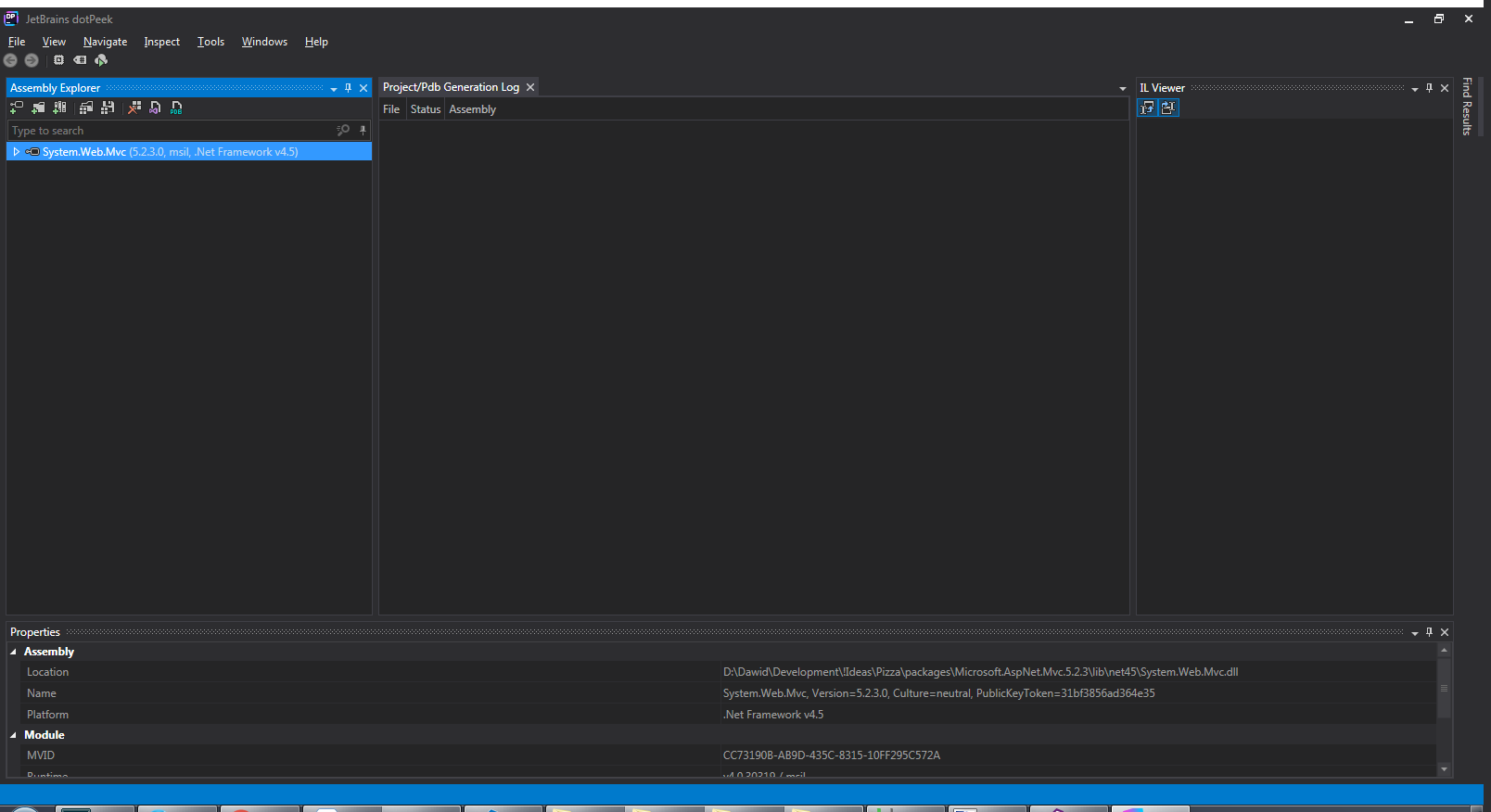Click the explore folder icon with plus
The height and width of the screenshot is (812, 1491).
tap(38, 108)
